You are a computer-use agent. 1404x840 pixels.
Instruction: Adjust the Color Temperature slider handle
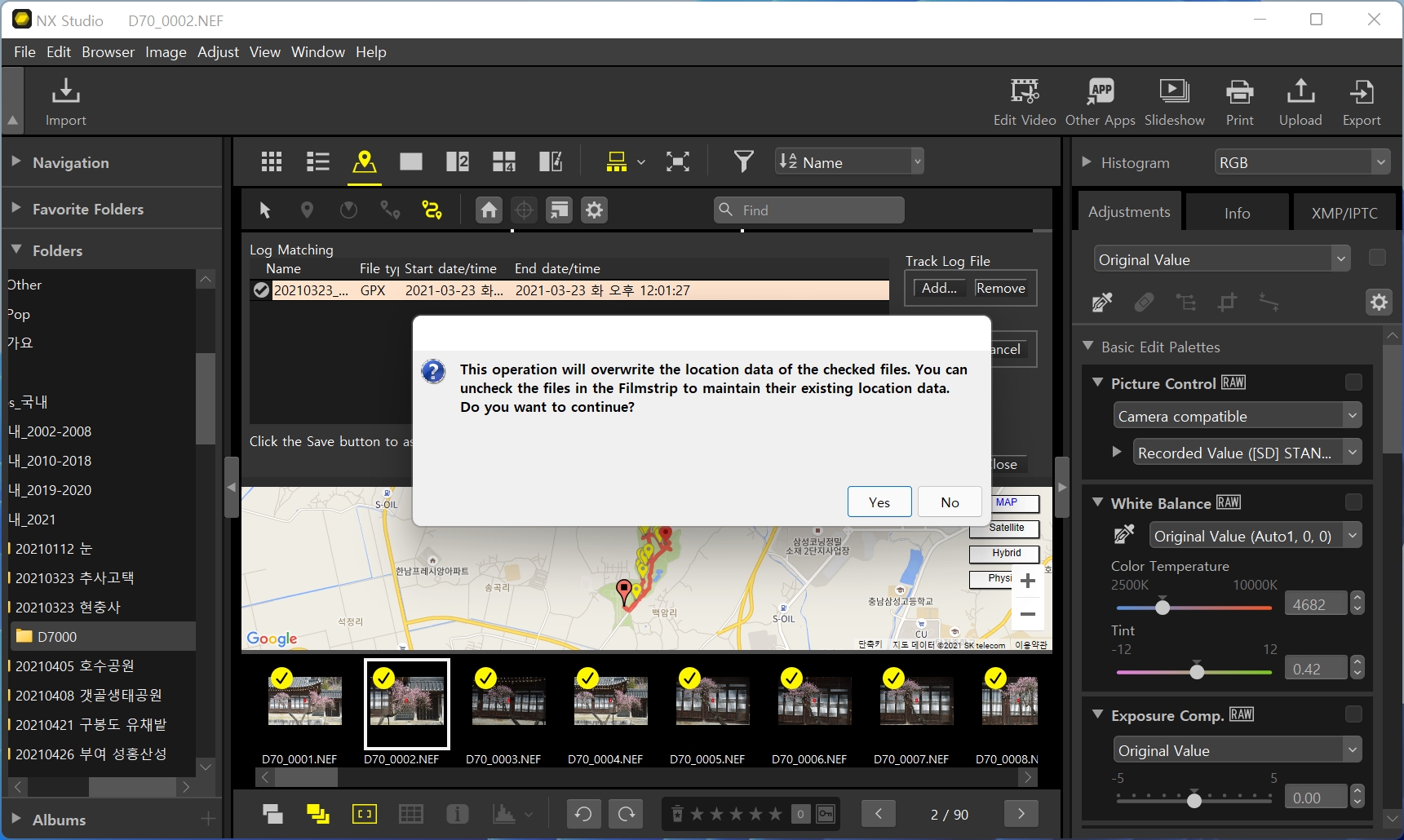pyautogui.click(x=1163, y=607)
